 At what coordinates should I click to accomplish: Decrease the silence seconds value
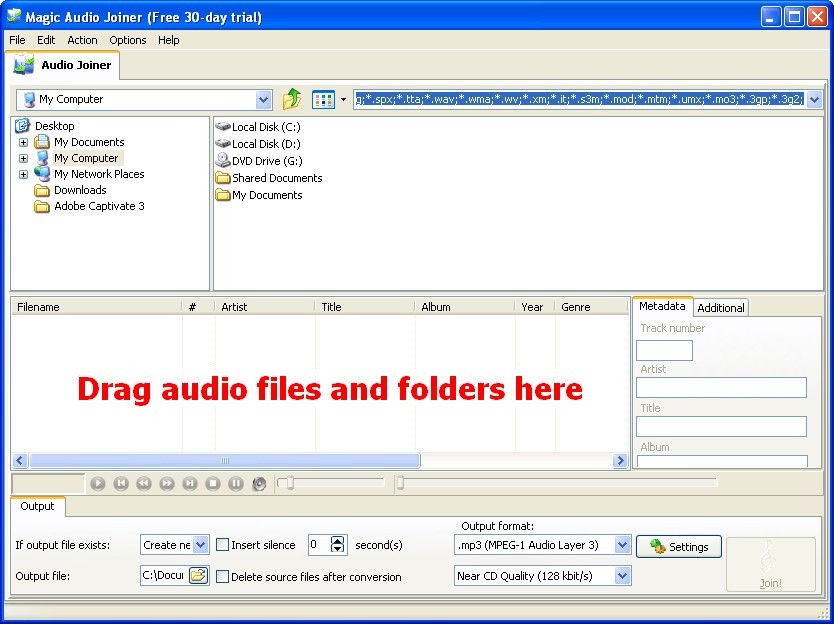pyautogui.click(x=338, y=549)
